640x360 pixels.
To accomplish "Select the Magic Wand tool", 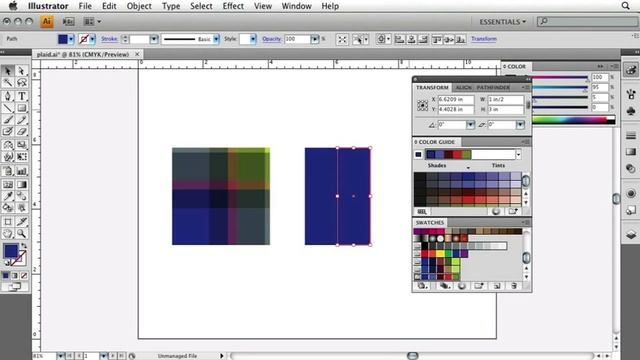I will [x=8, y=83].
